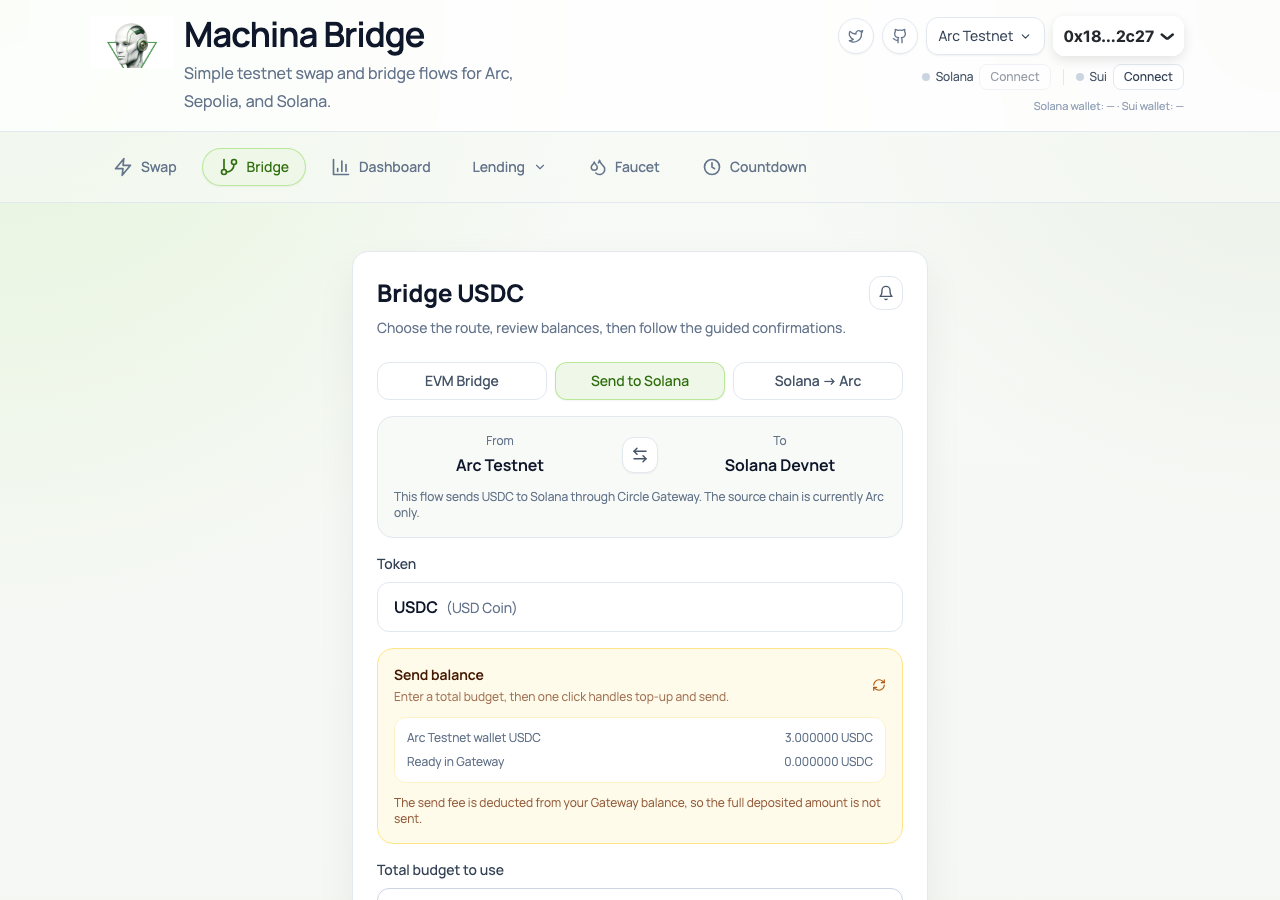Go to the Swap tab

[145, 167]
